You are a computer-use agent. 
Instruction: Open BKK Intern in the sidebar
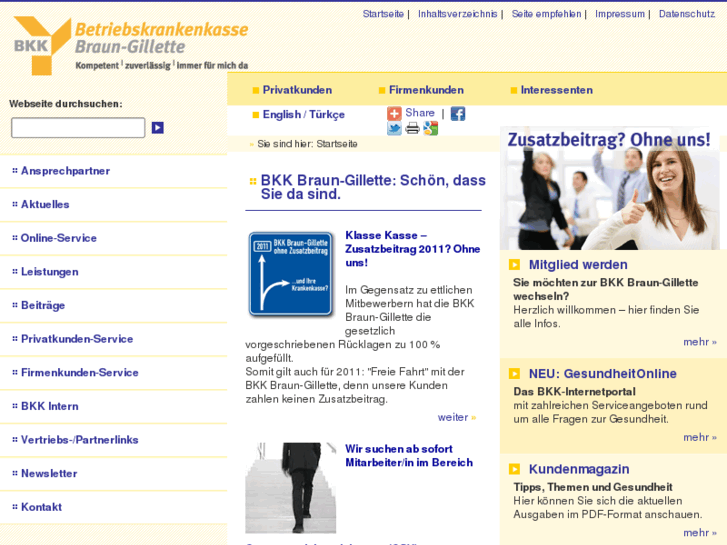(50, 406)
